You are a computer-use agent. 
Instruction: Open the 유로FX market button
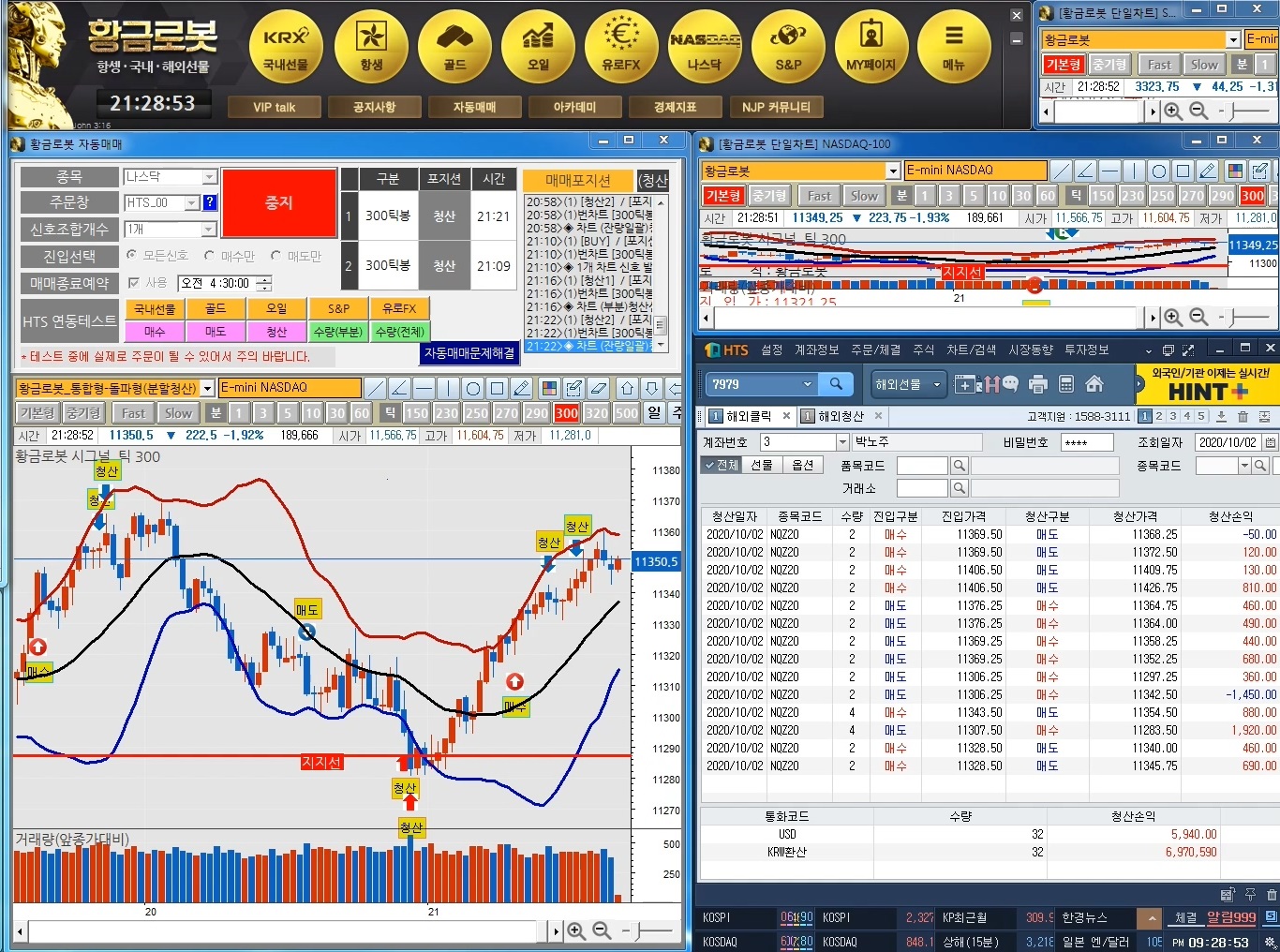tap(621, 47)
